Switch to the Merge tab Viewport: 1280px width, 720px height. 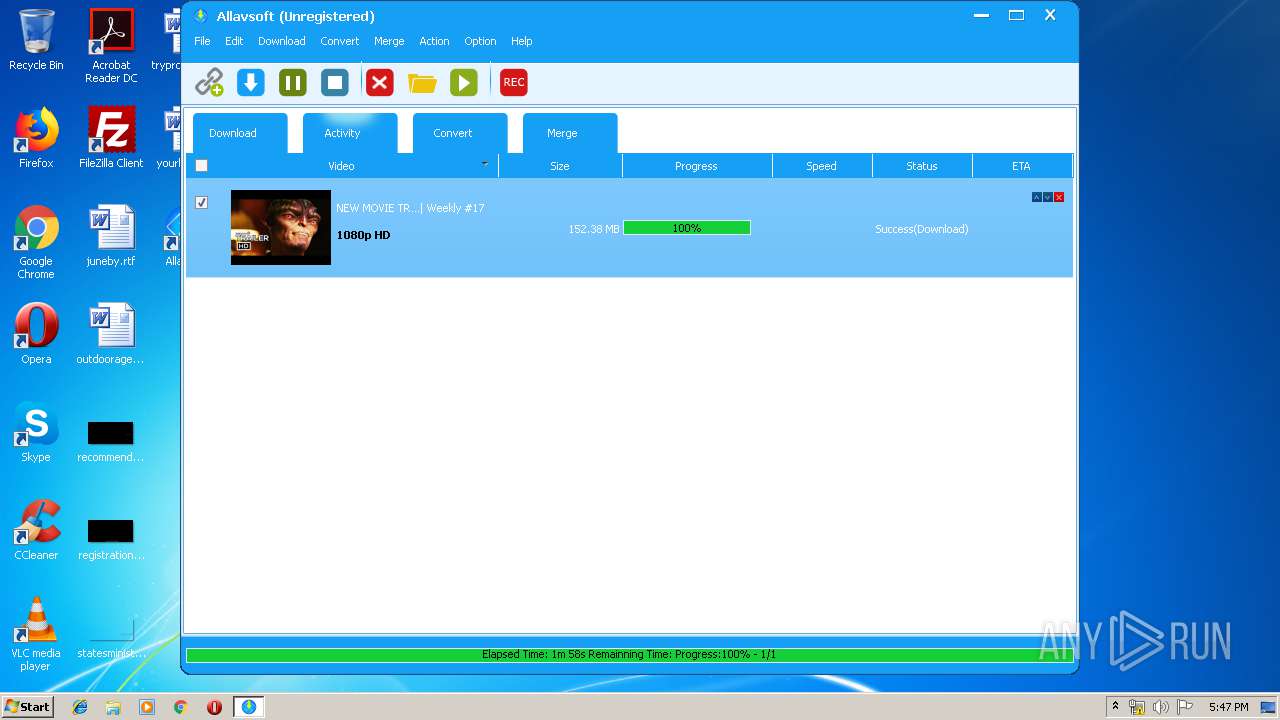click(x=570, y=133)
